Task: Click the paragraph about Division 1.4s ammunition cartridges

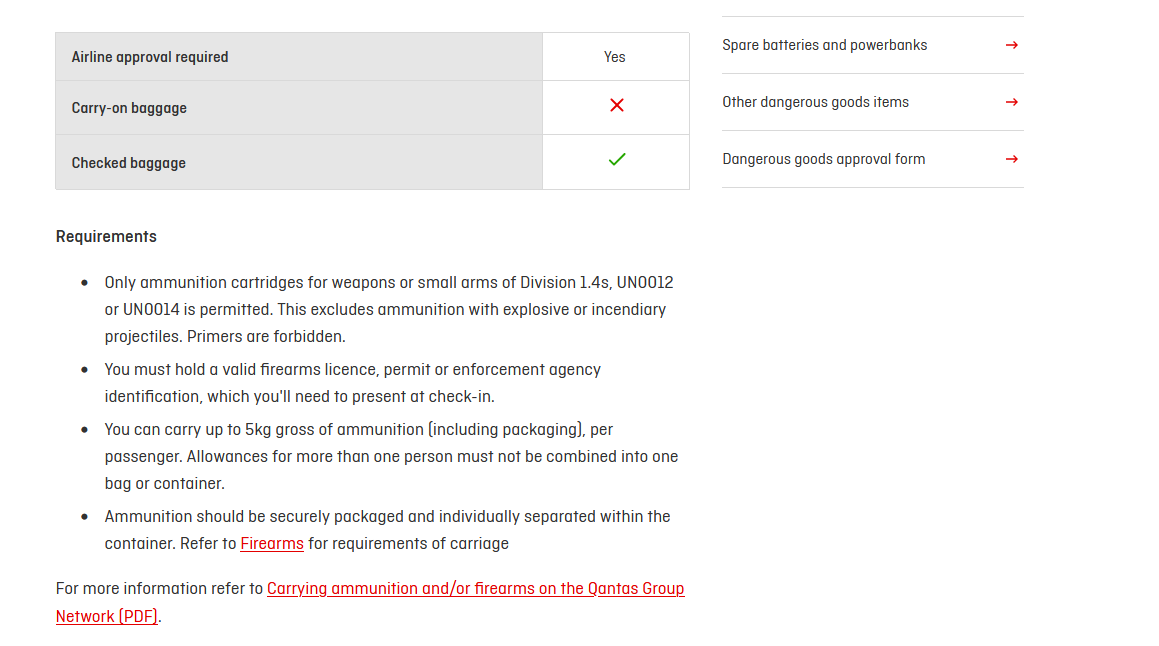Action: (389, 309)
